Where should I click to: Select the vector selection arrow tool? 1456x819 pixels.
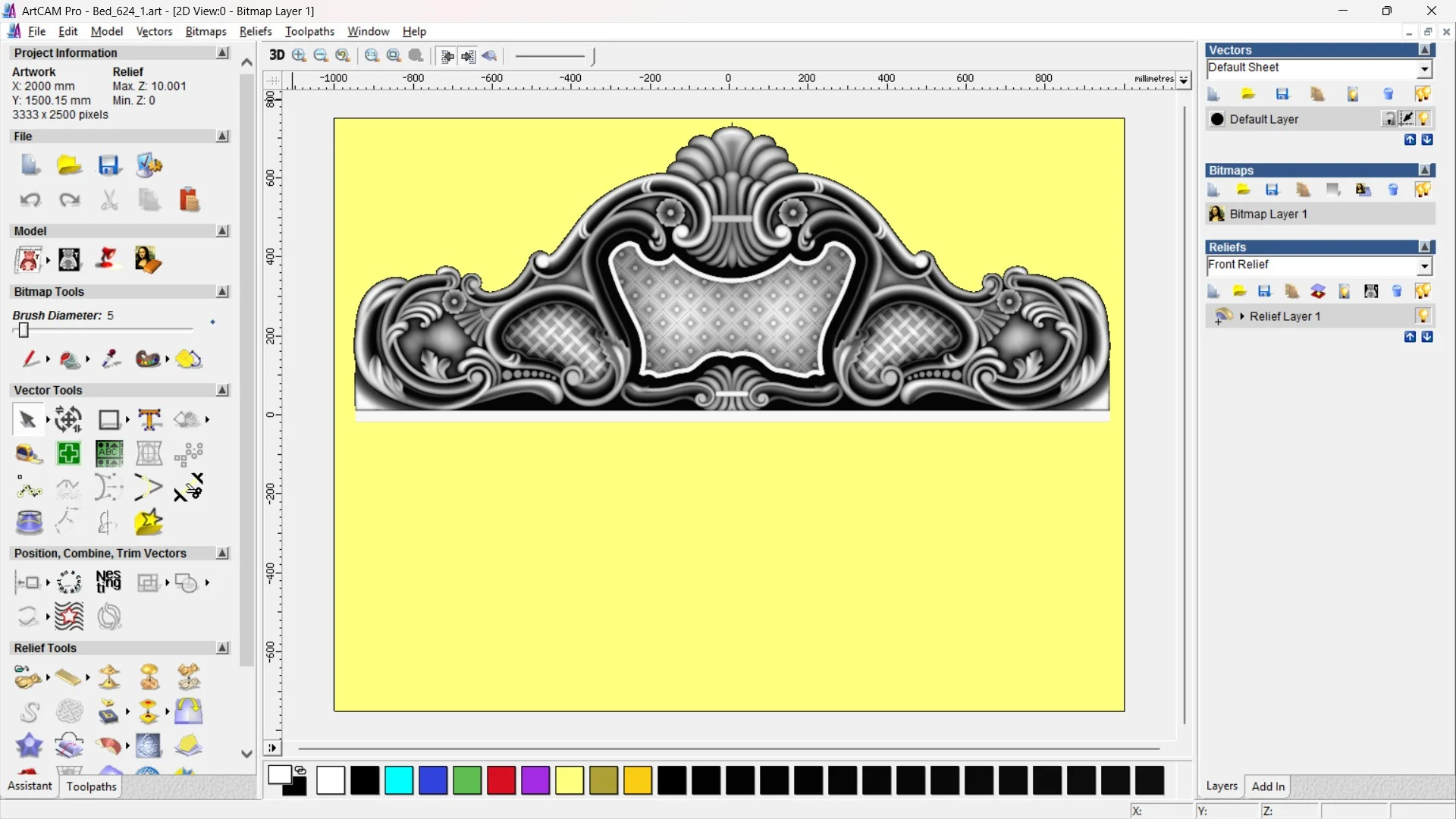(x=27, y=419)
